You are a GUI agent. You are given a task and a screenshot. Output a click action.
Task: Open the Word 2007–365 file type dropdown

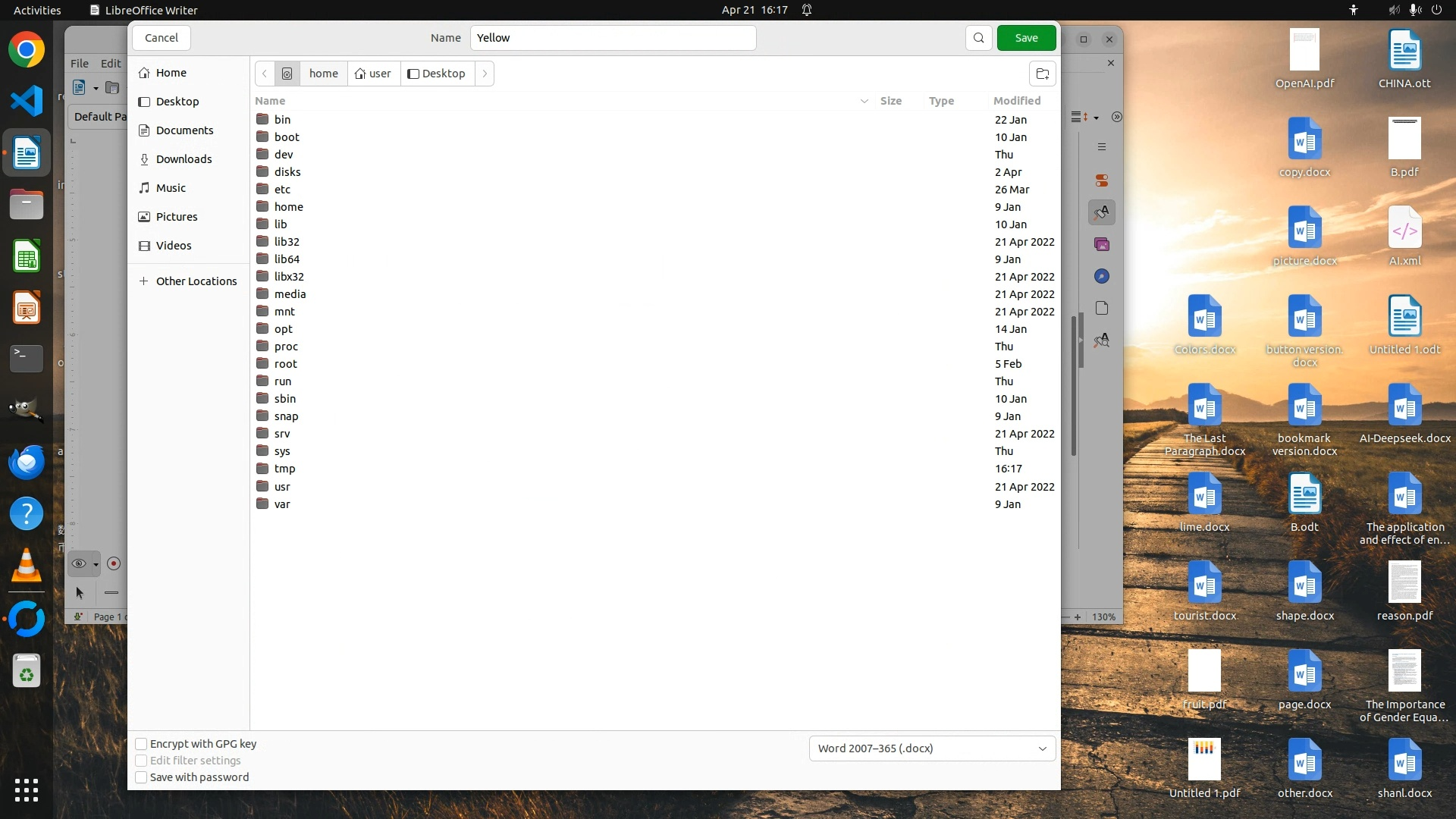coord(932,748)
